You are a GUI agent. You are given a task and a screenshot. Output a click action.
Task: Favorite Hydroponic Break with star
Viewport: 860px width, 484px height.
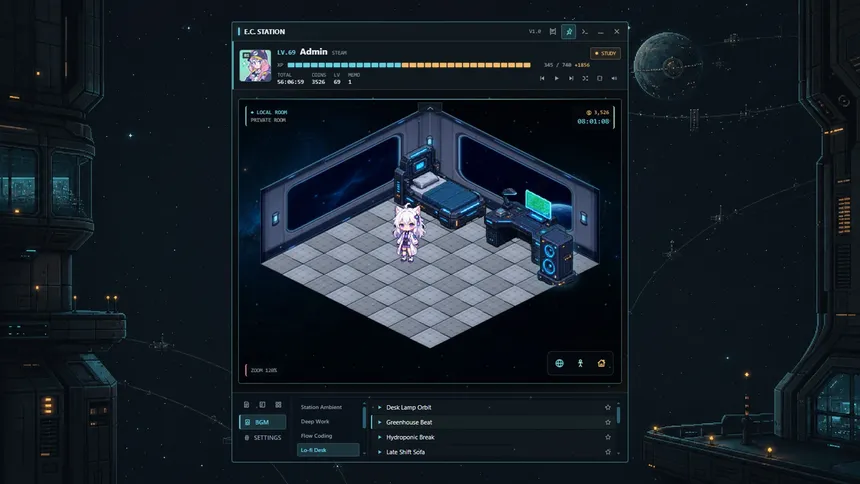click(x=608, y=437)
